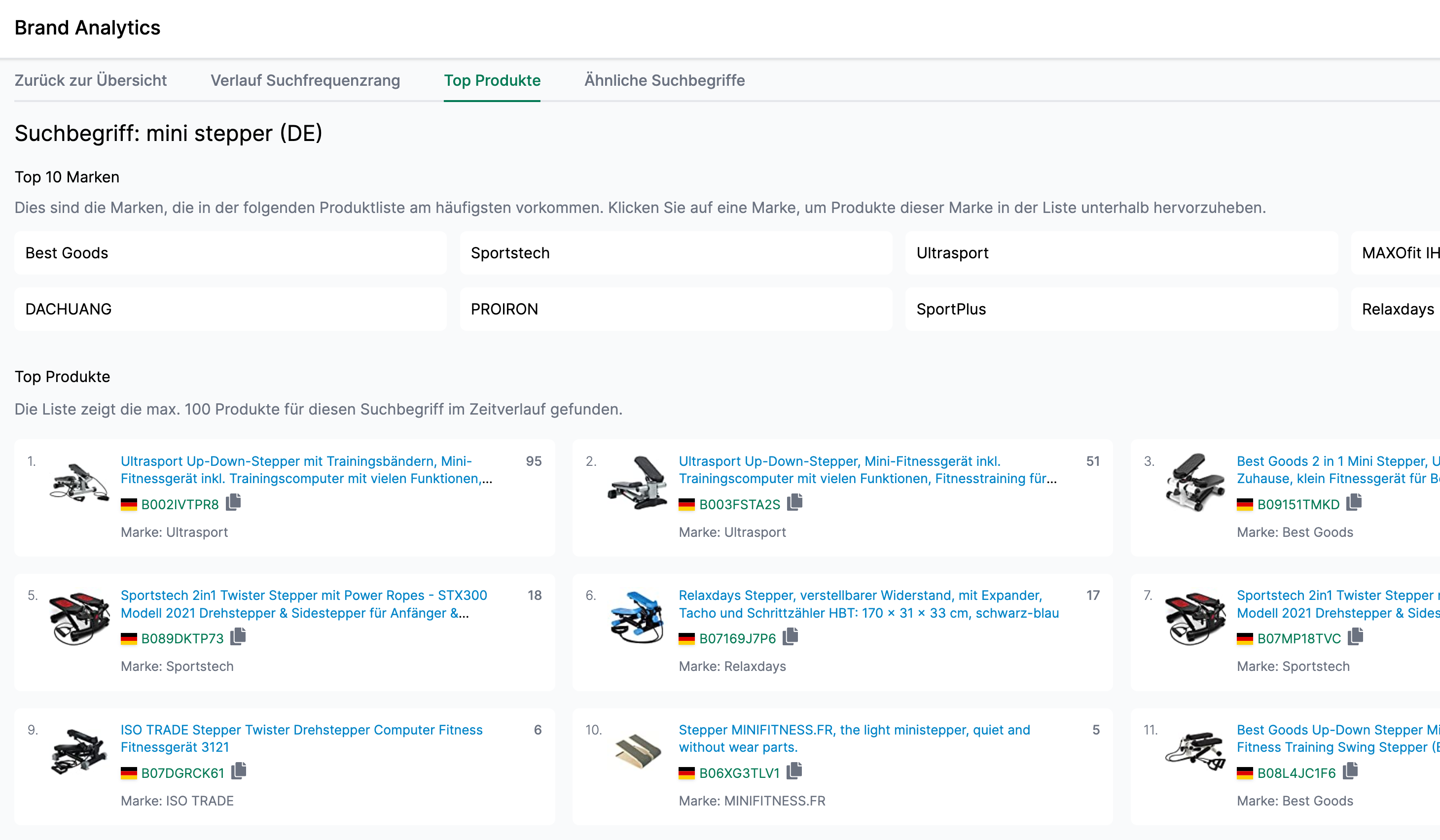Click thumbnail of Sportstech product ranked 5
Screen dimensions: 1440x840
79,619
